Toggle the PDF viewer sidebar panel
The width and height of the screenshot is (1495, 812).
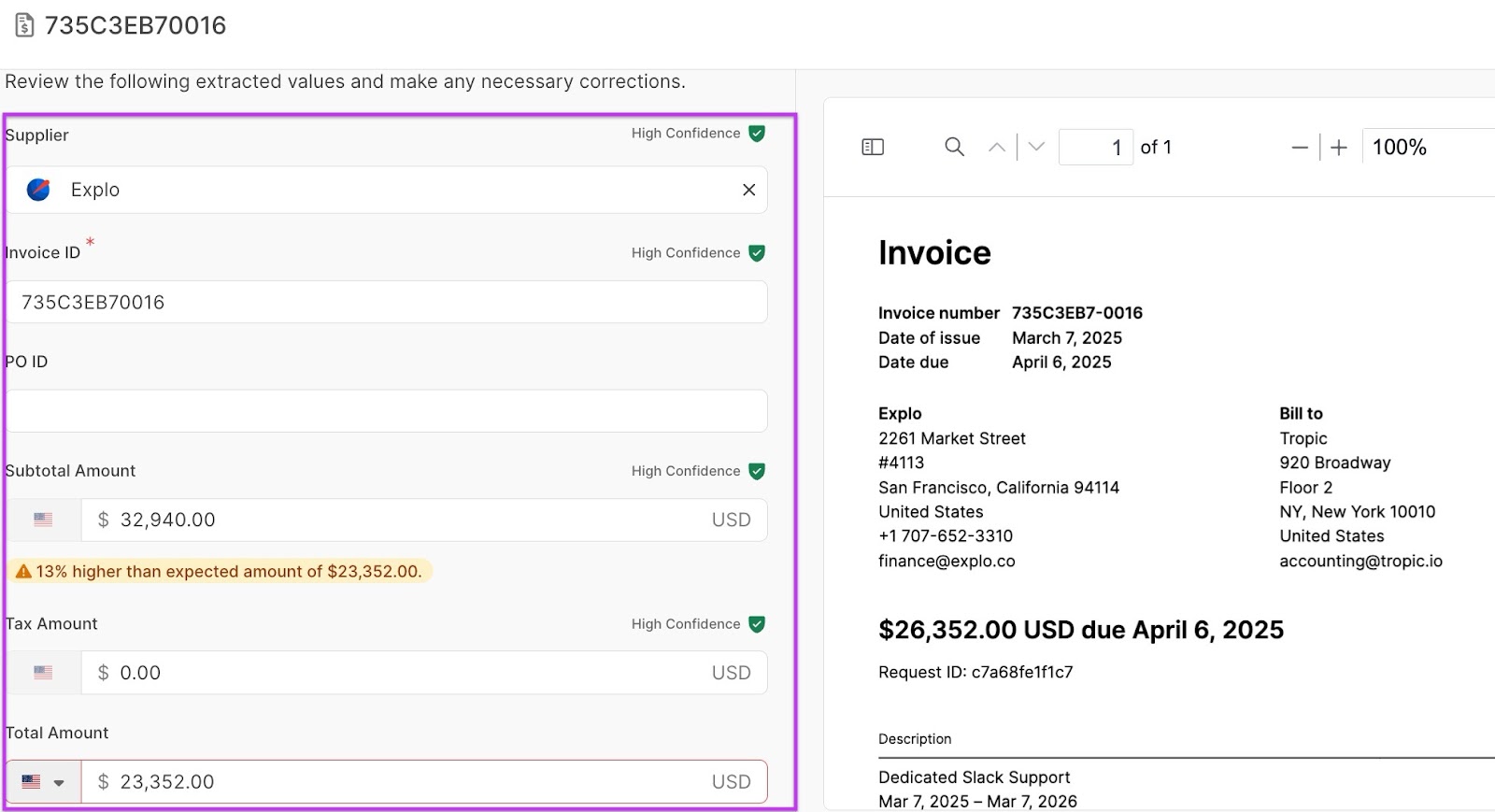(x=873, y=147)
